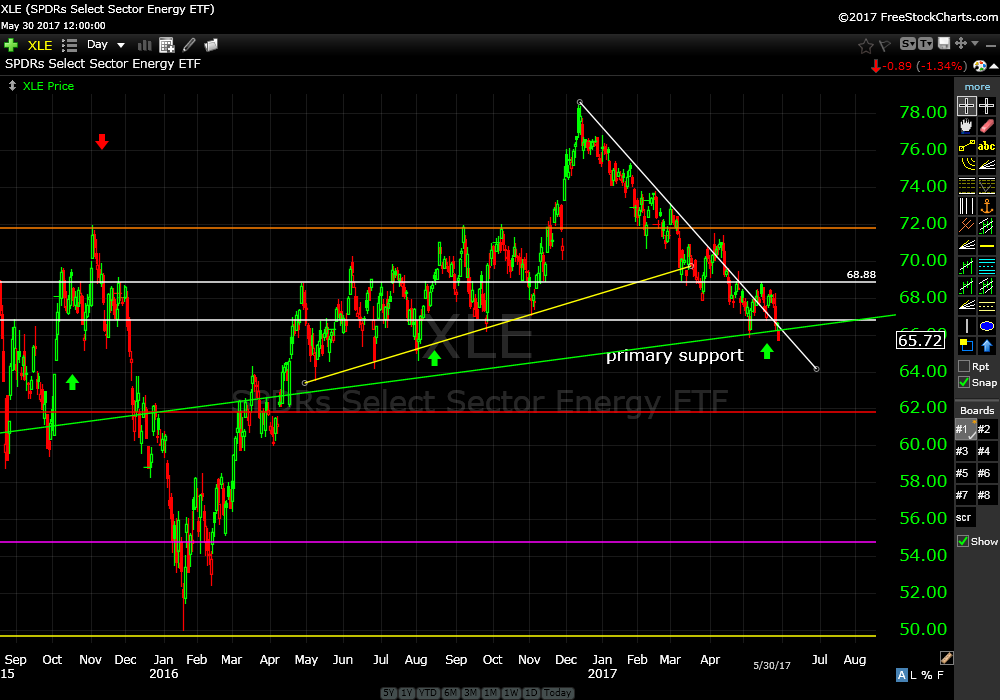
Task: Disable the Snap checkbox
Action: click(964, 382)
